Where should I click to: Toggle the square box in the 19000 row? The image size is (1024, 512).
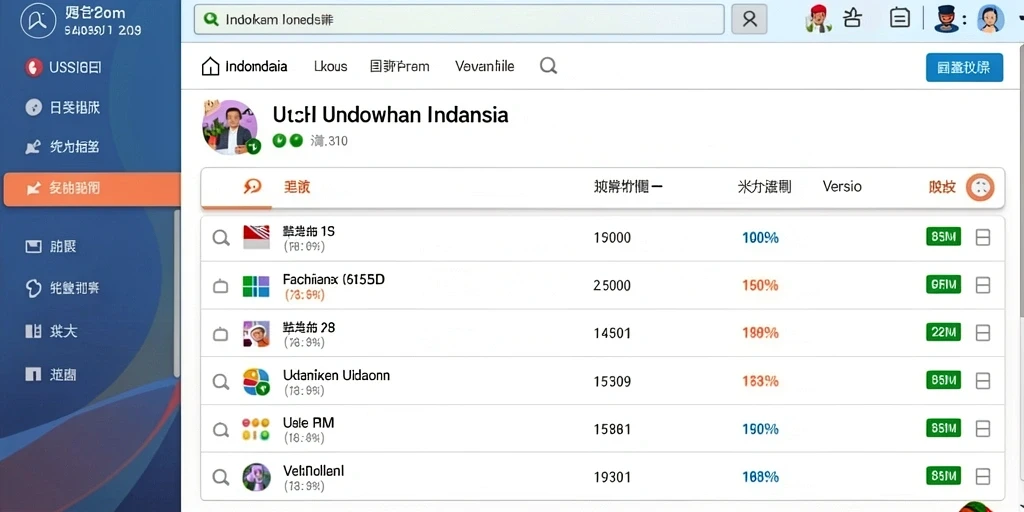(x=982, y=238)
